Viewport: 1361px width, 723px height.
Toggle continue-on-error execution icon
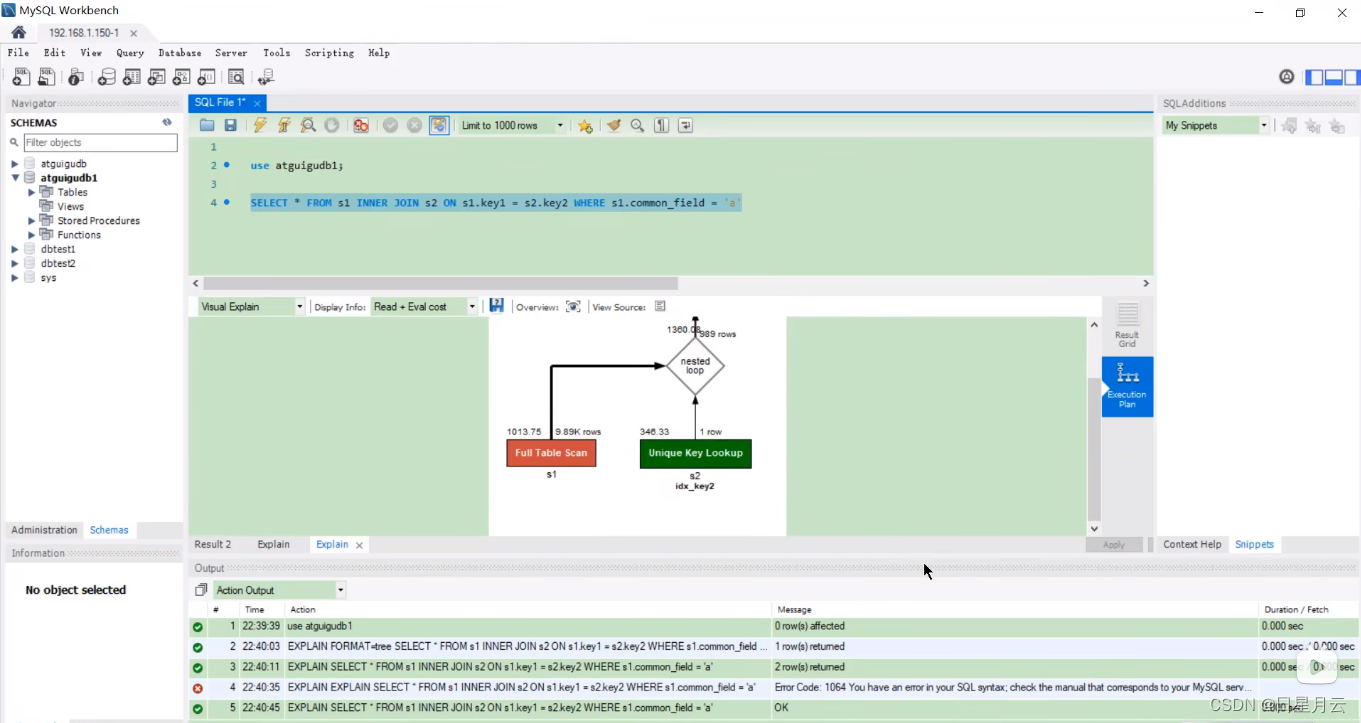point(361,125)
